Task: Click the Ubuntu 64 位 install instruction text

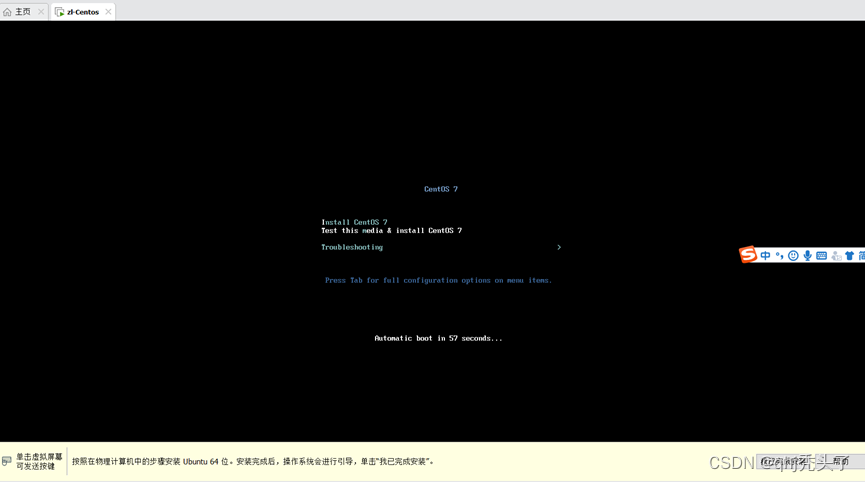Action: coord(253,462)
